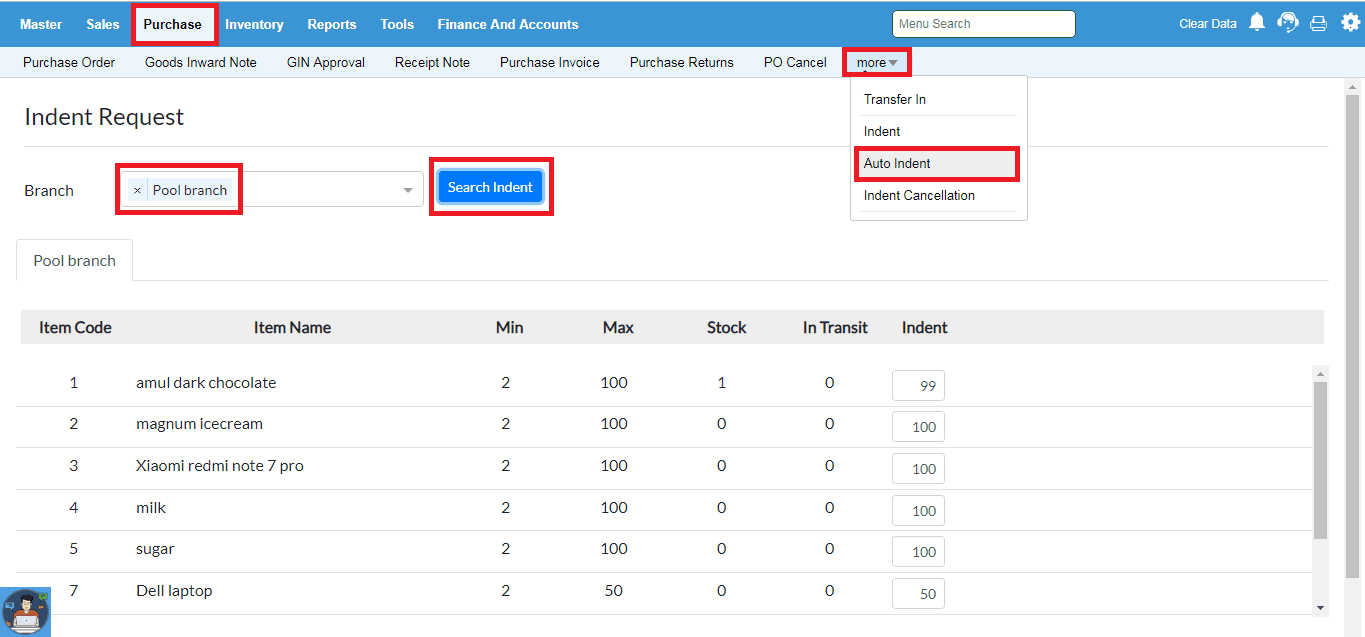Click the Search Indent button

tap(490, 187)
